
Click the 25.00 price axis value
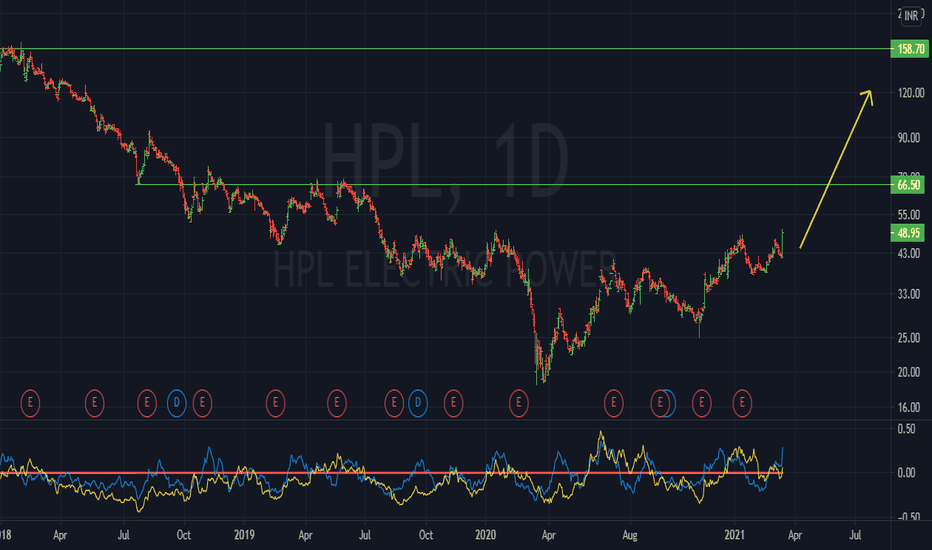[x=909, y=338]
